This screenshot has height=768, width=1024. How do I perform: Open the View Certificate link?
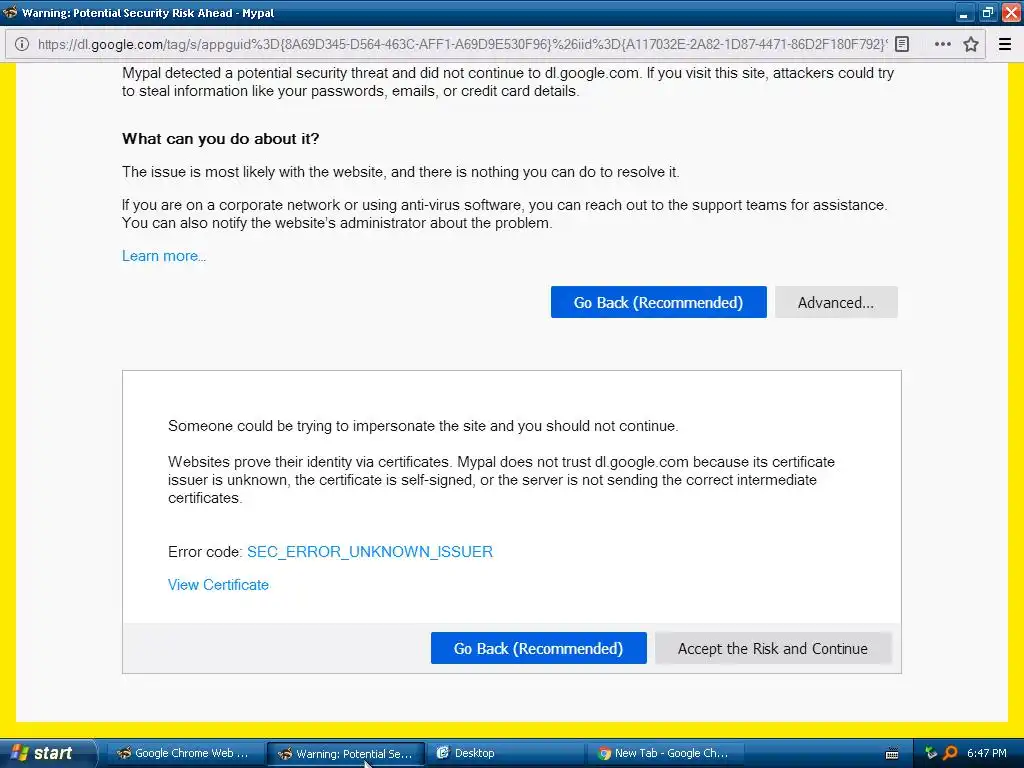[218, 584]
